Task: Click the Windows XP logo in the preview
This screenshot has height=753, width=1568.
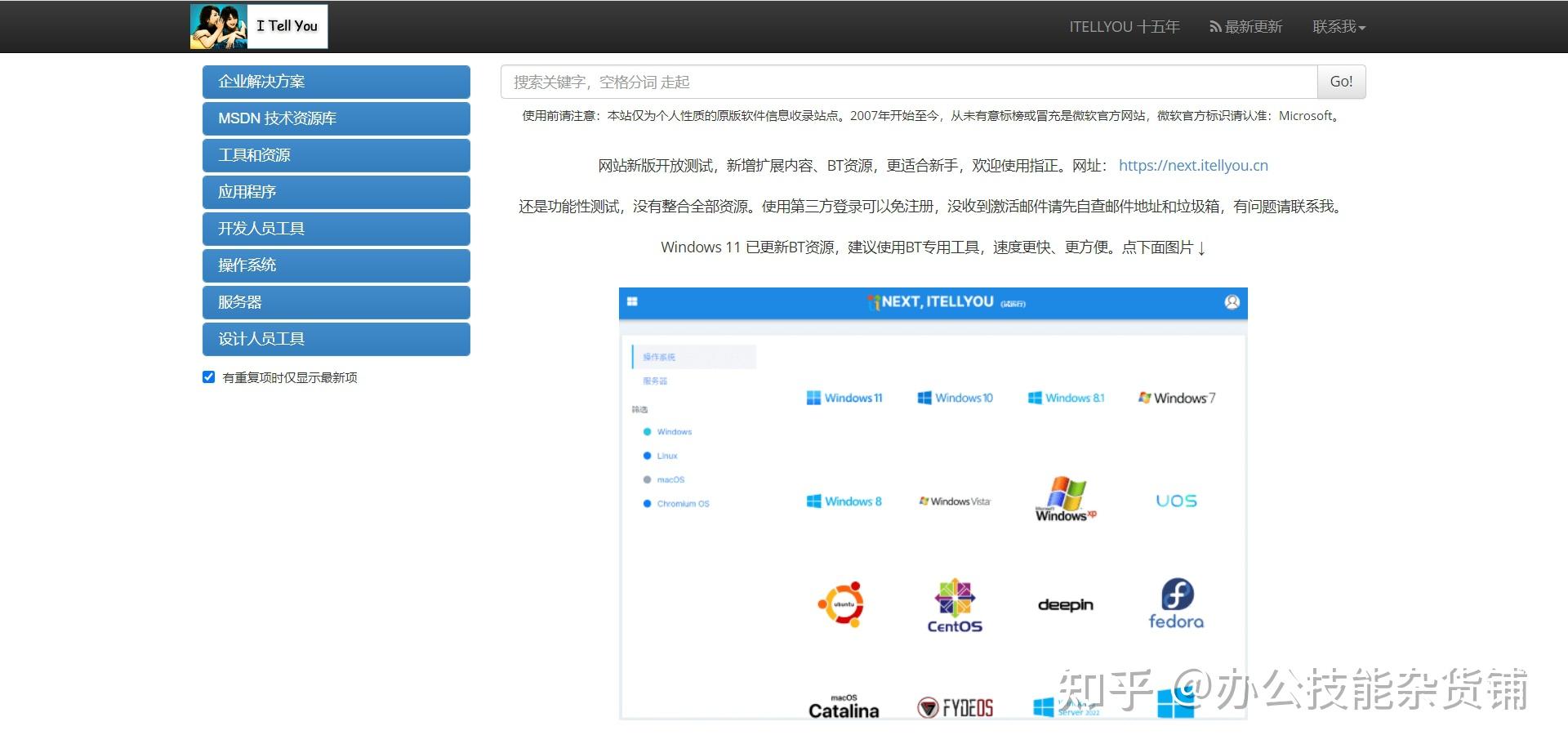Action: tap(1066, 499)
